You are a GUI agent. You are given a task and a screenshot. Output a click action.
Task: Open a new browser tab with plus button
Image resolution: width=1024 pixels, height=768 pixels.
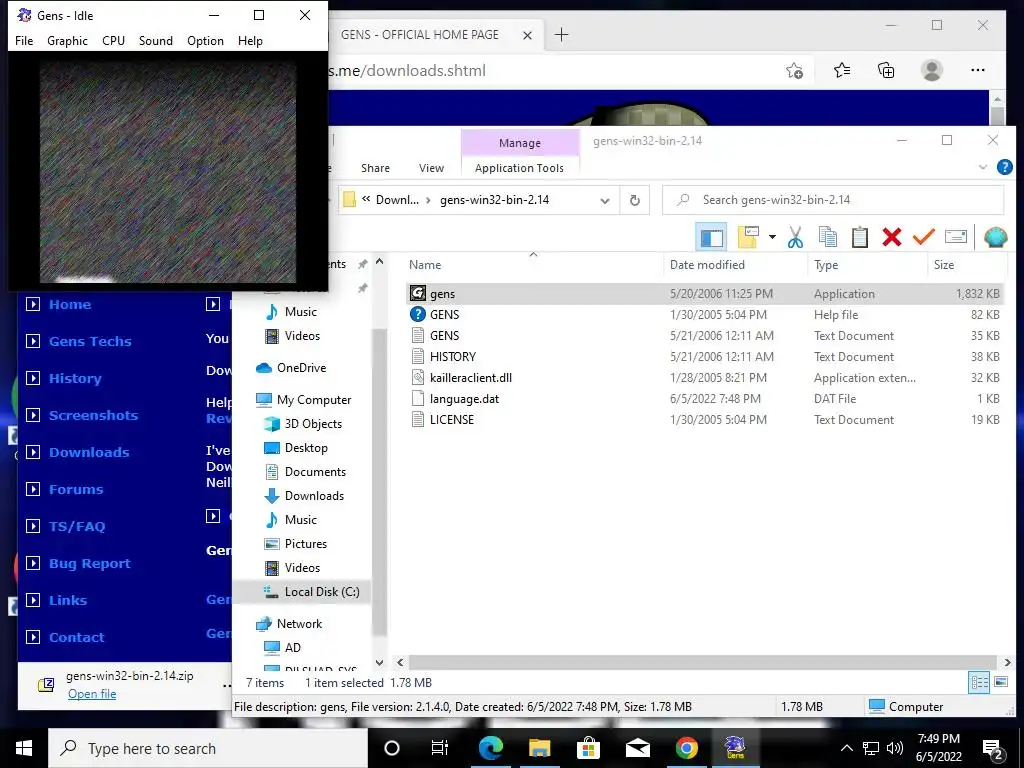[x=562, y=35]
